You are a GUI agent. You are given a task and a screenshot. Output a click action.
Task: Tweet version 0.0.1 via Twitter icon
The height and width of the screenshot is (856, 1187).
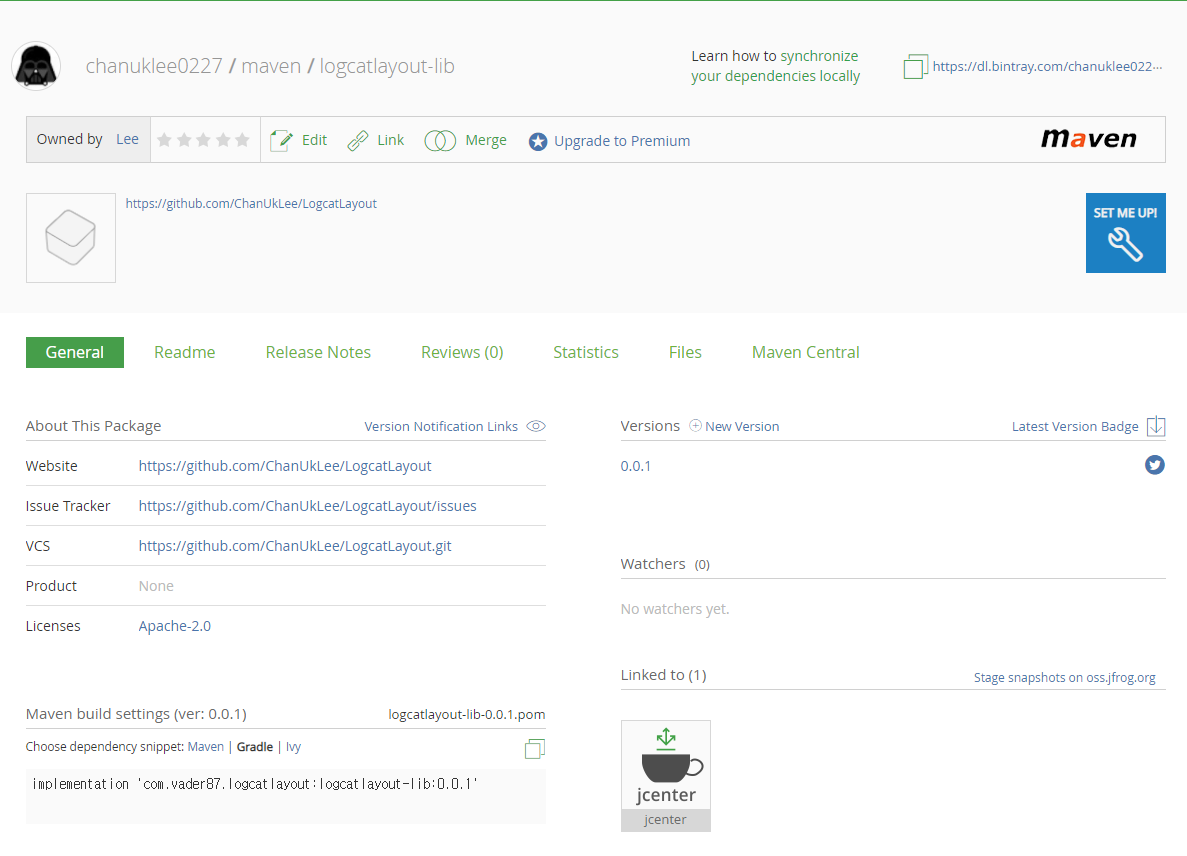(1154, 465)
